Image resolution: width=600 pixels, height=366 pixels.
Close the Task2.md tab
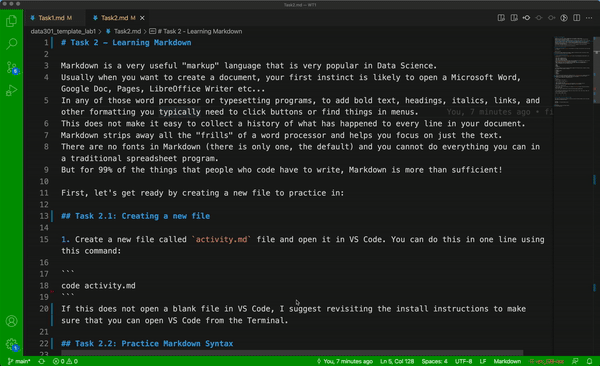(142, 18)
